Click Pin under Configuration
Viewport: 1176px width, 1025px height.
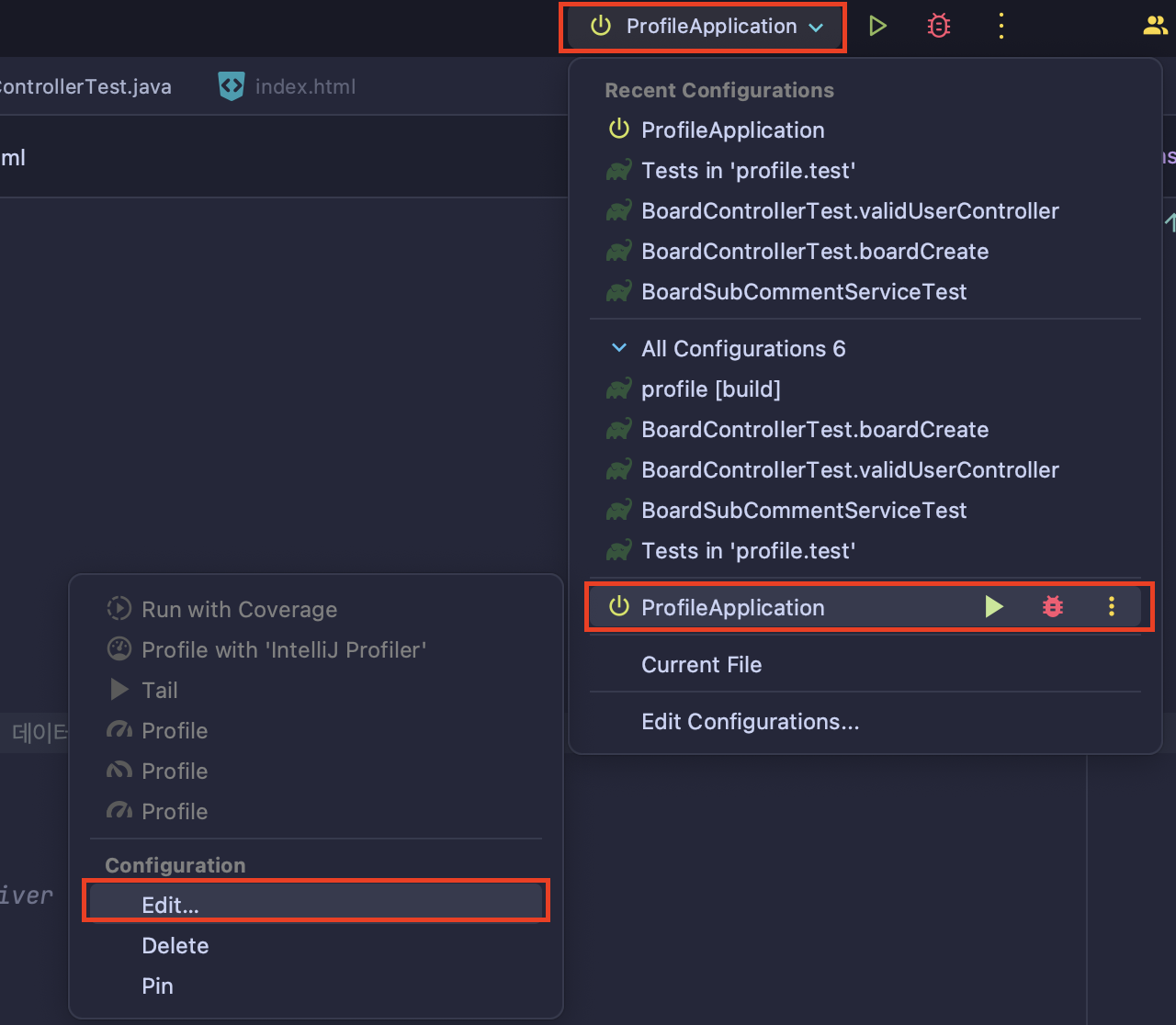pyautogui.click(x=316, y=986)
